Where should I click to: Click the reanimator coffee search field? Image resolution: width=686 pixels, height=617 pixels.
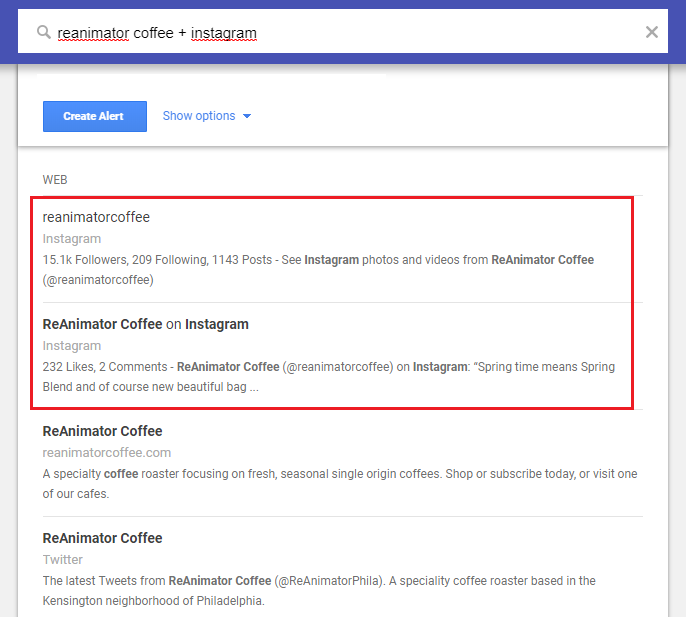[x=343, y=31]
